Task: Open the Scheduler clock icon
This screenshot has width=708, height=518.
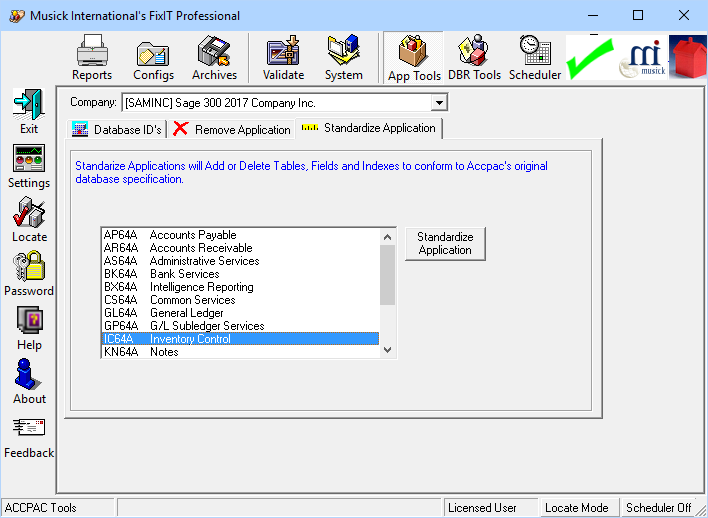Action: 535,57
